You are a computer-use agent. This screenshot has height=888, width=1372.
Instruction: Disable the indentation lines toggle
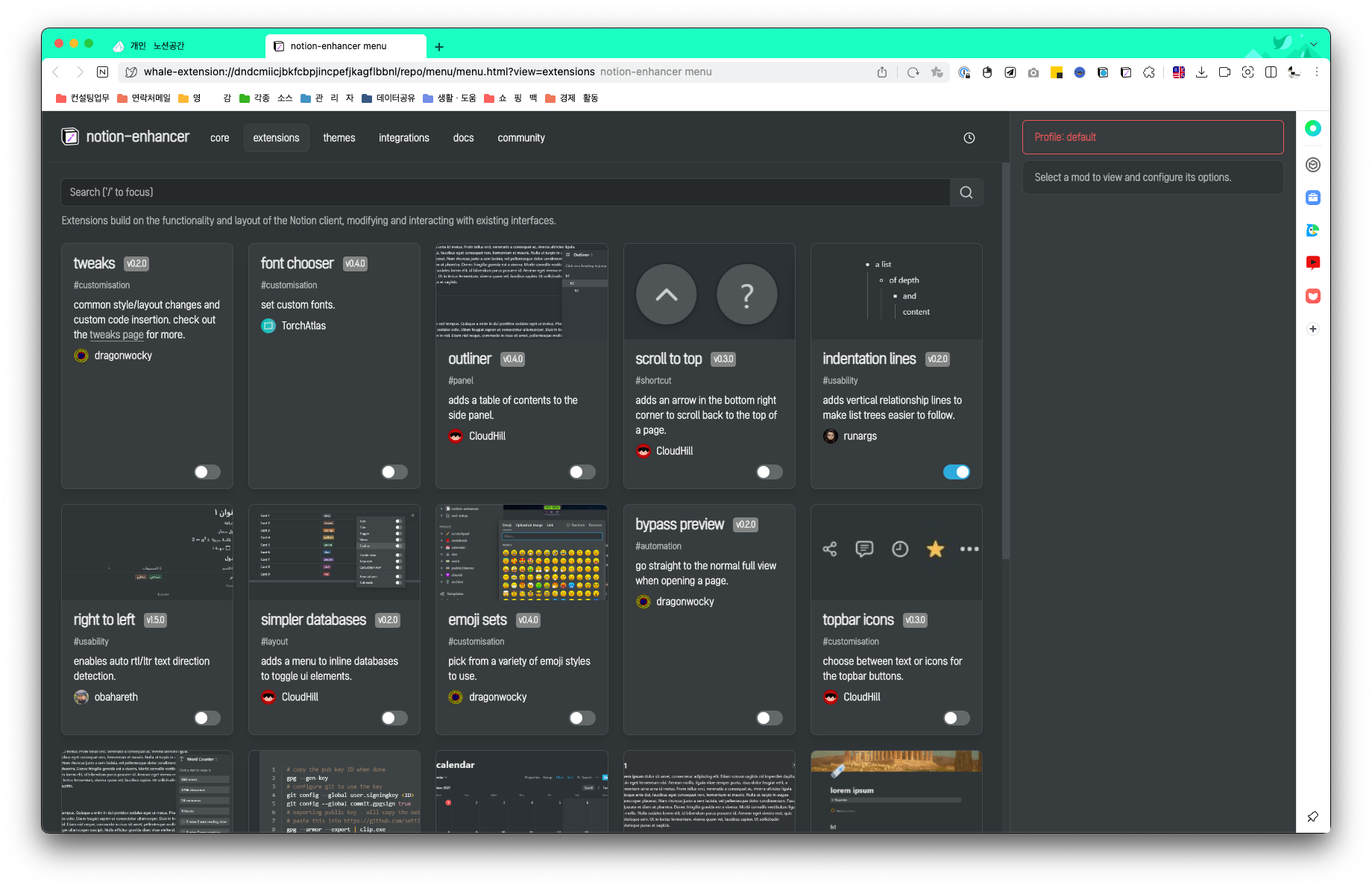(957, 472)
